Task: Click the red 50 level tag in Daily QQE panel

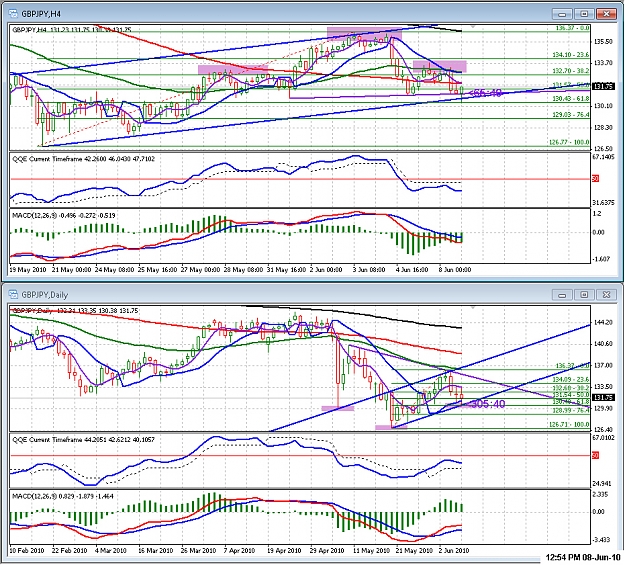Action: click(595, 455)
